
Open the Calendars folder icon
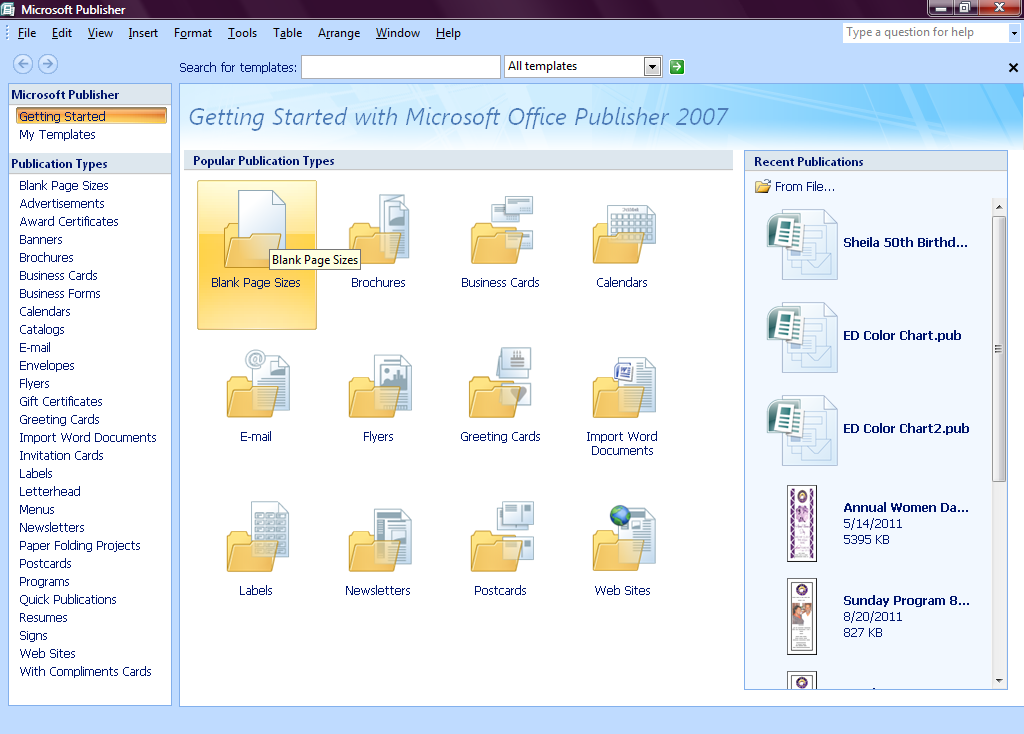coord(624,233)
